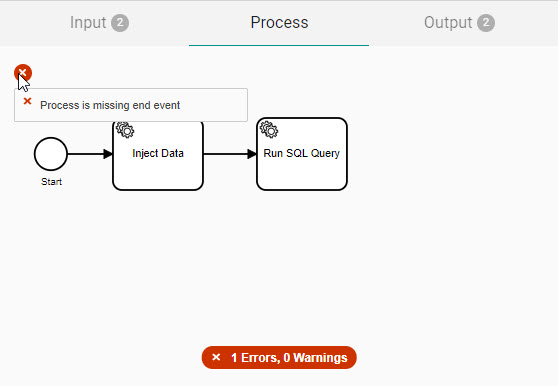Screen dimensions: 558x386
Task: Click the Inject Data label text
Action: click(x=158, y=153)
